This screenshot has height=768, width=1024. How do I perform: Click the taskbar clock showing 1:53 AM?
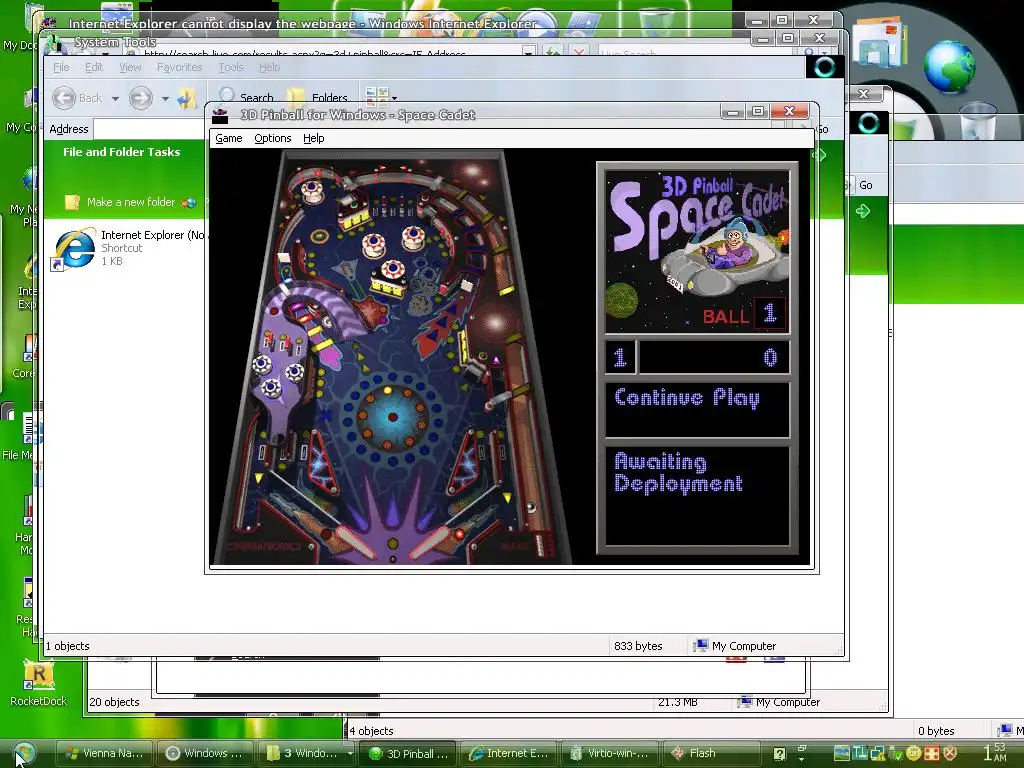pos(995,752)
